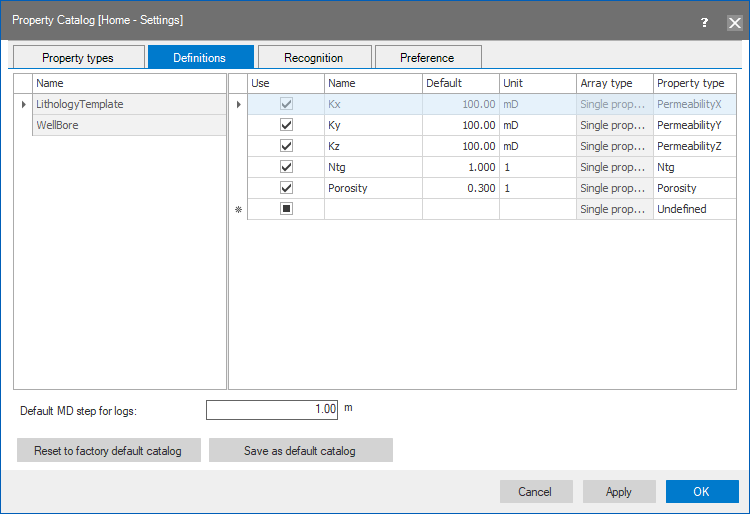Expand the LithologyTemplate row arrow
Screen dimensions: 750x514
pyautogui.click(x=23, y=104)
